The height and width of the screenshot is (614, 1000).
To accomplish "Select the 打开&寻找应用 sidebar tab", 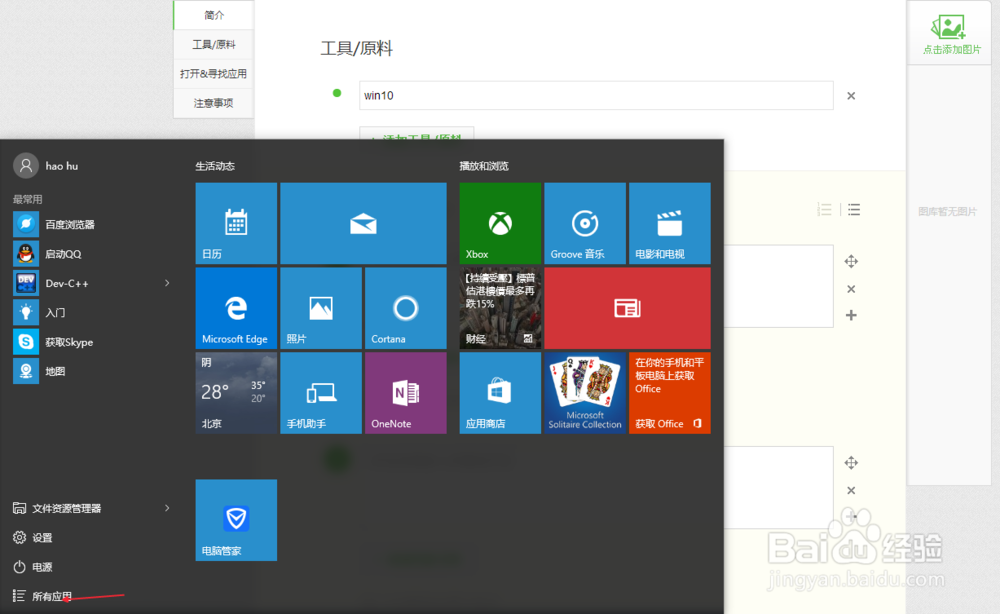I will [214, 74].
